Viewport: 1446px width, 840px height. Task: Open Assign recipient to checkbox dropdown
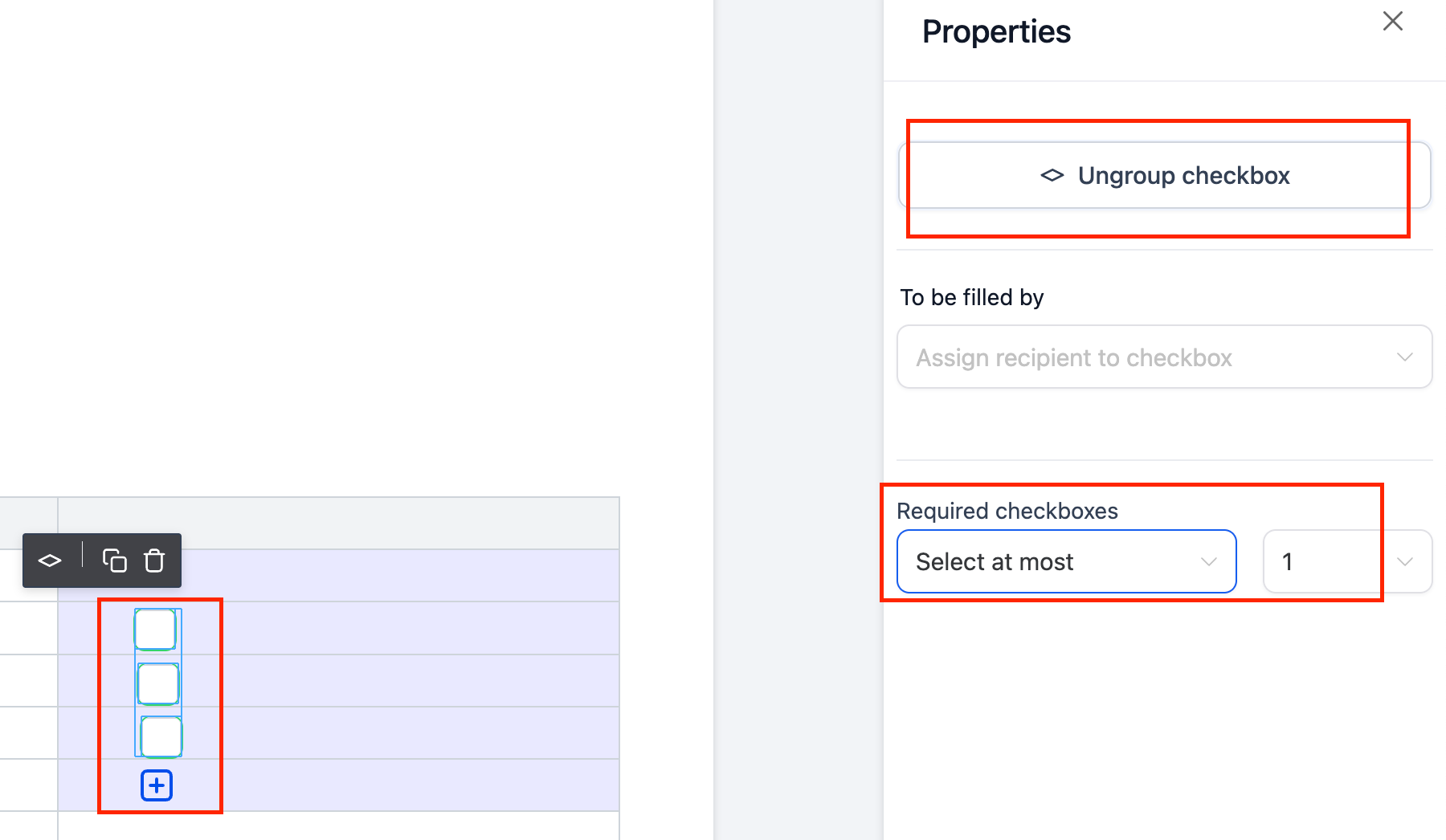1165,357
